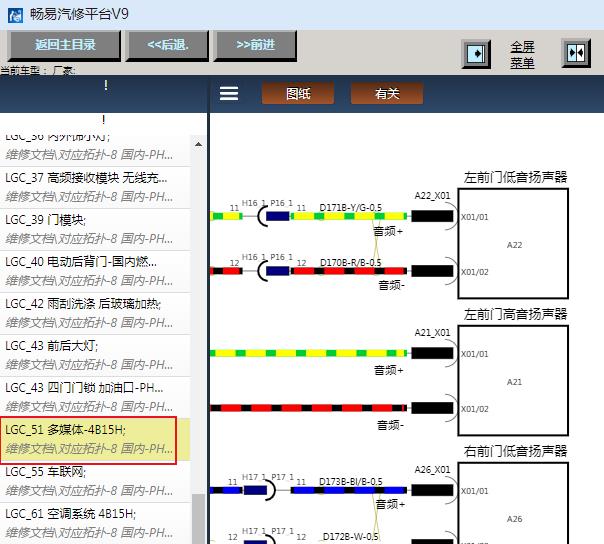Click wire label D171B-Y/G-0.5

(351, 208)
